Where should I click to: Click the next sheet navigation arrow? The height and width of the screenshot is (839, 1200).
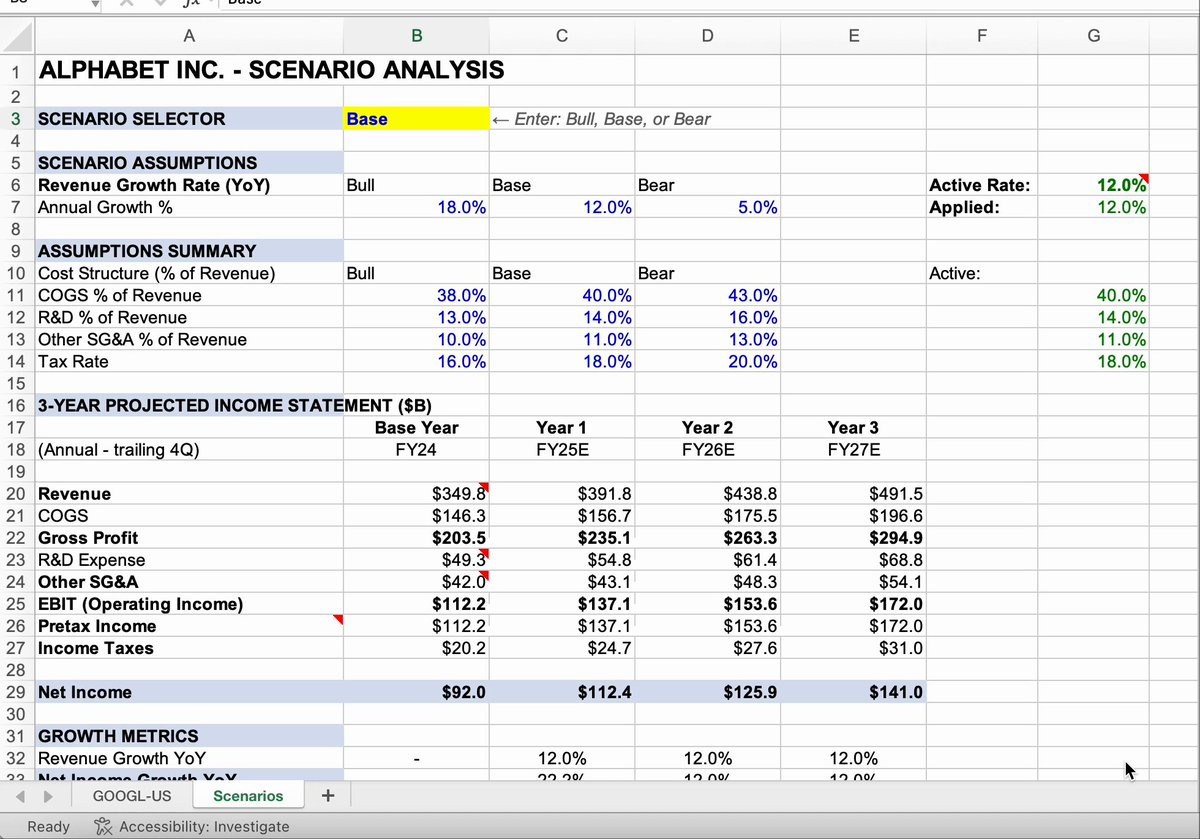[47, 797]
